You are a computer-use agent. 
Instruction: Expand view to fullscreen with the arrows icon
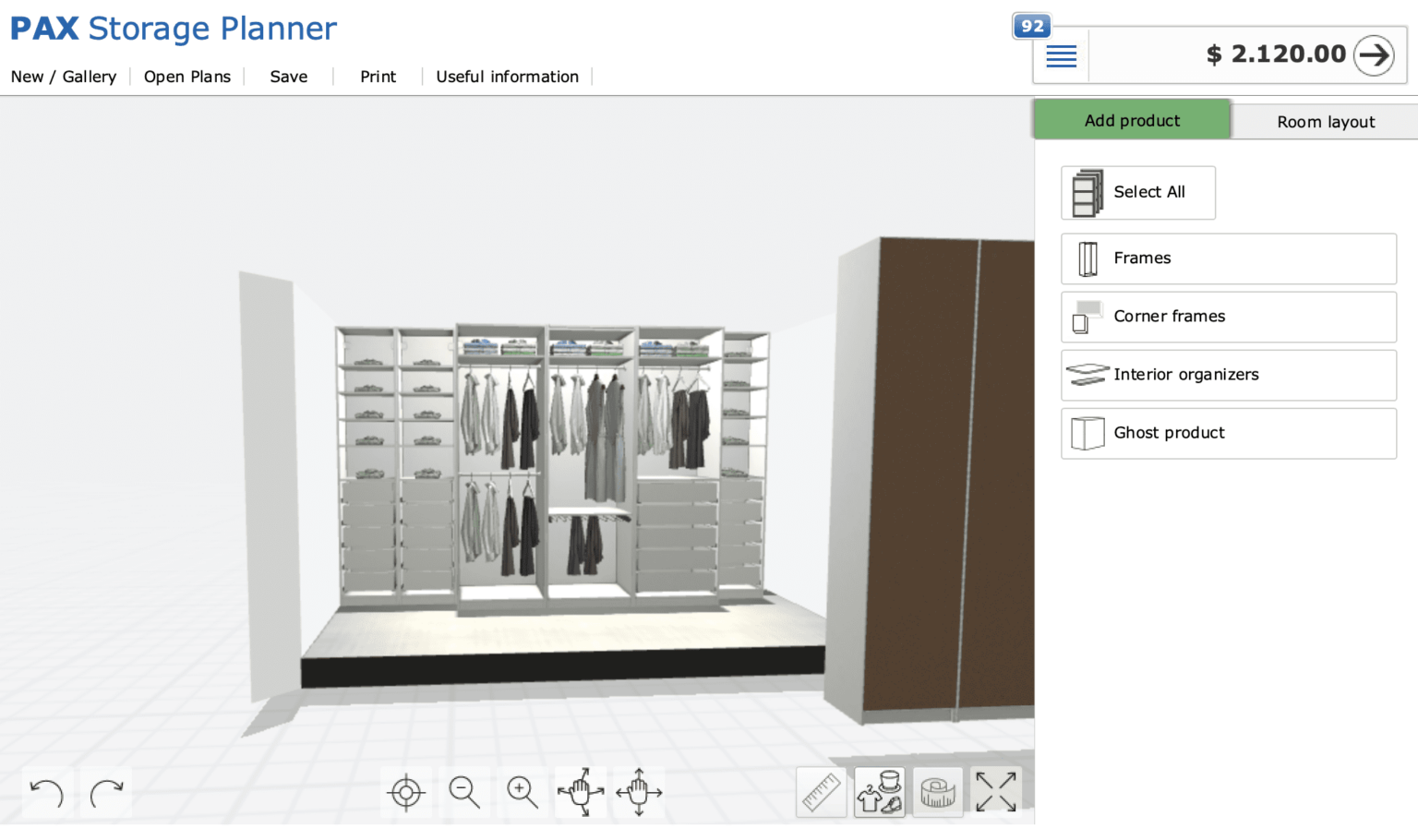pos(996,790)
